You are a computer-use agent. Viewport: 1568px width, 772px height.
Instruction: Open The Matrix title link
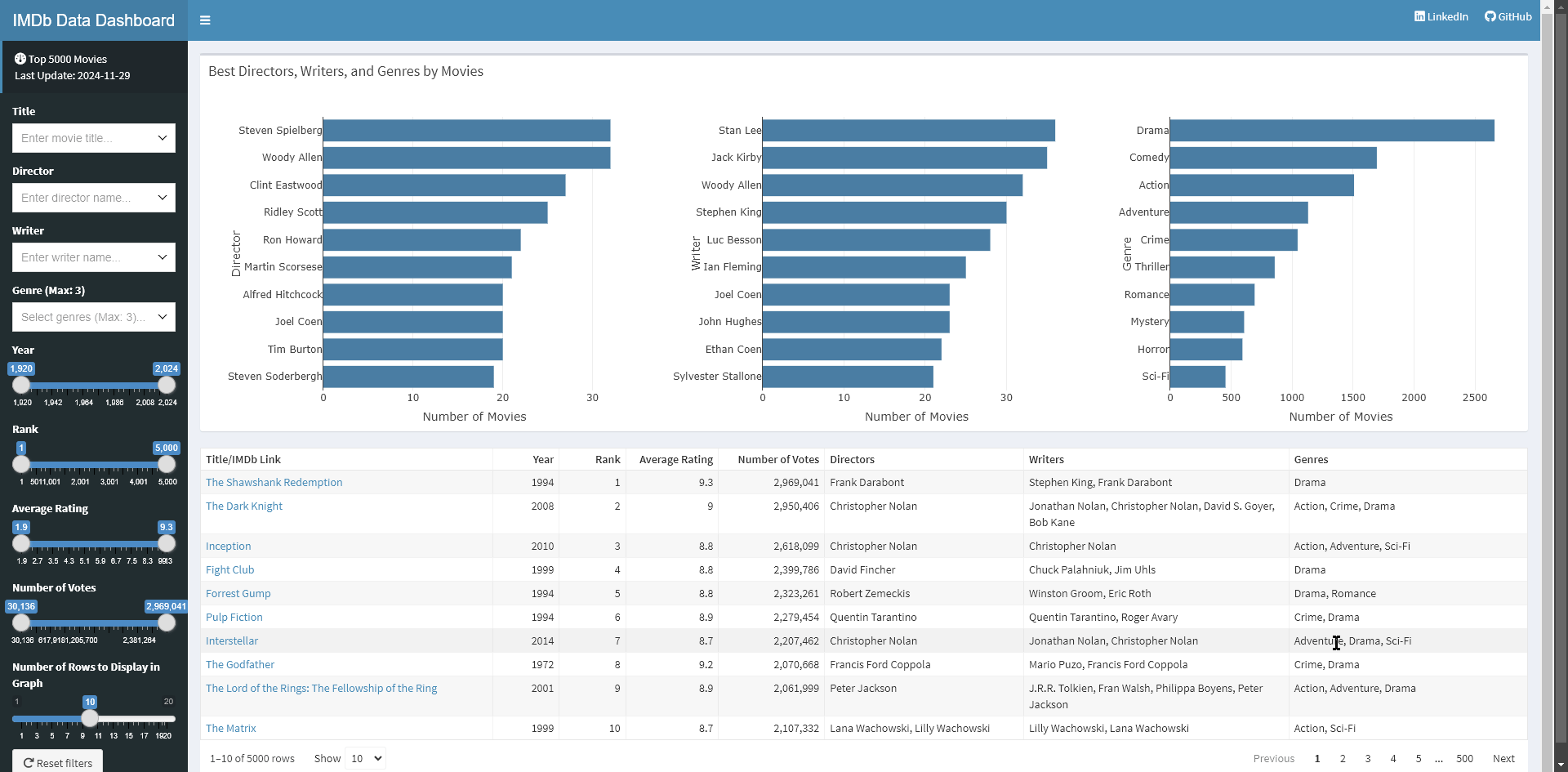[x=230, y=729]
